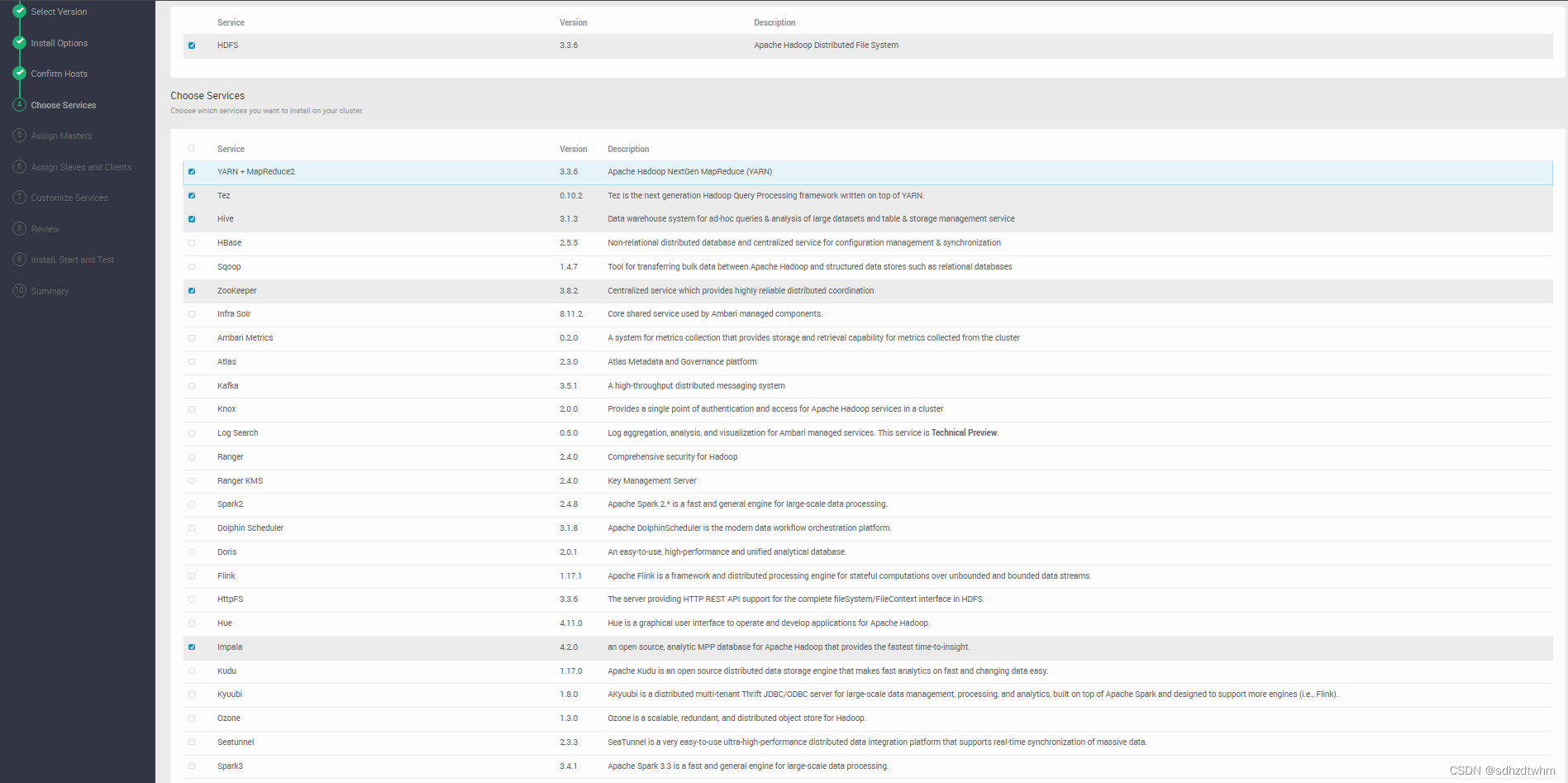The image size is (1568, 783).
Task: Click the Impala service name
Action: (x=230, y=647)
